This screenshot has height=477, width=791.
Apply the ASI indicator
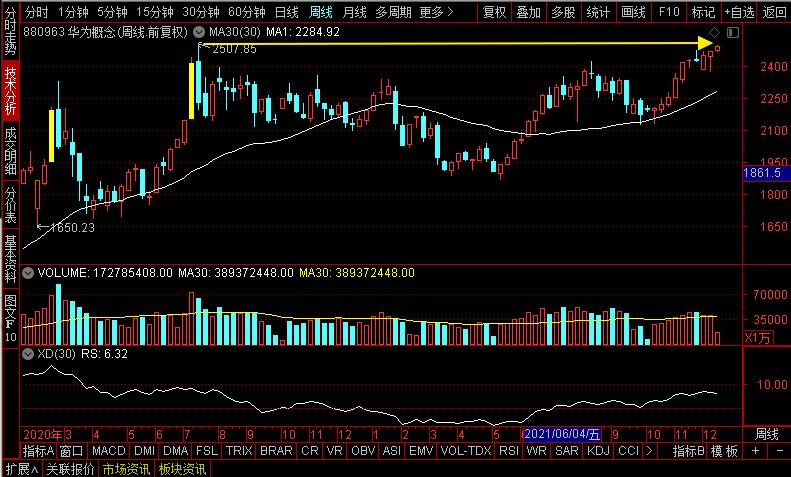(392, 451)
